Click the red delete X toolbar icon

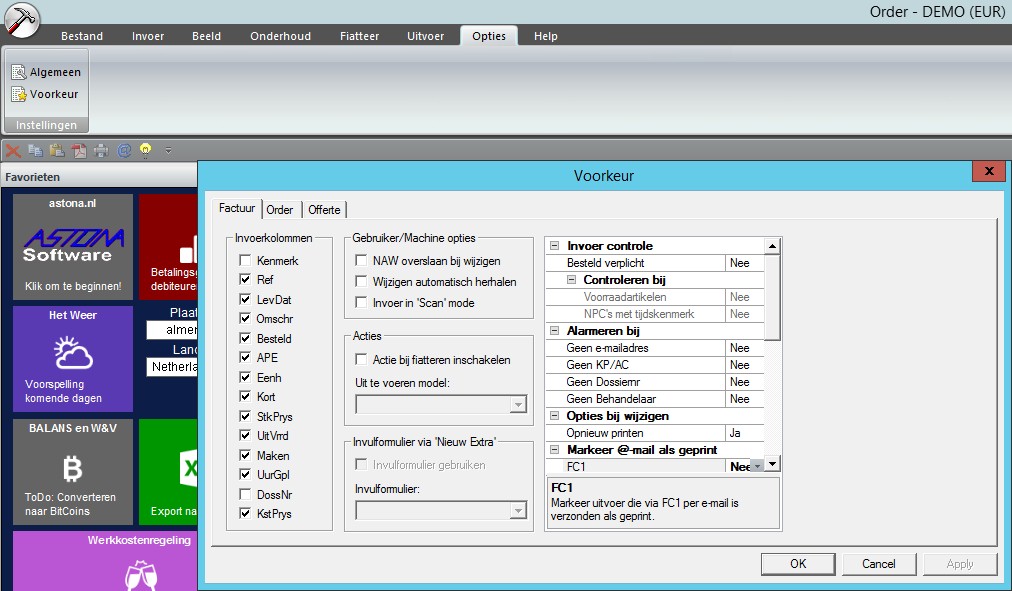point(13,151)
